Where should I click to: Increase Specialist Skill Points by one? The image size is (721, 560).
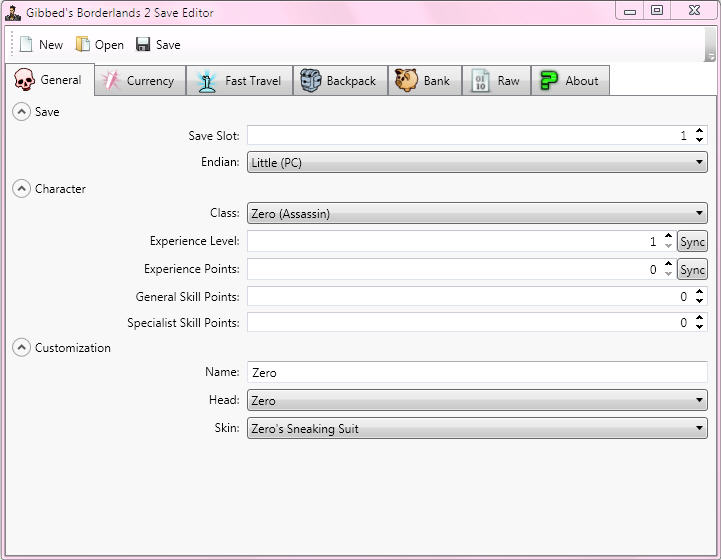[699, 318]
